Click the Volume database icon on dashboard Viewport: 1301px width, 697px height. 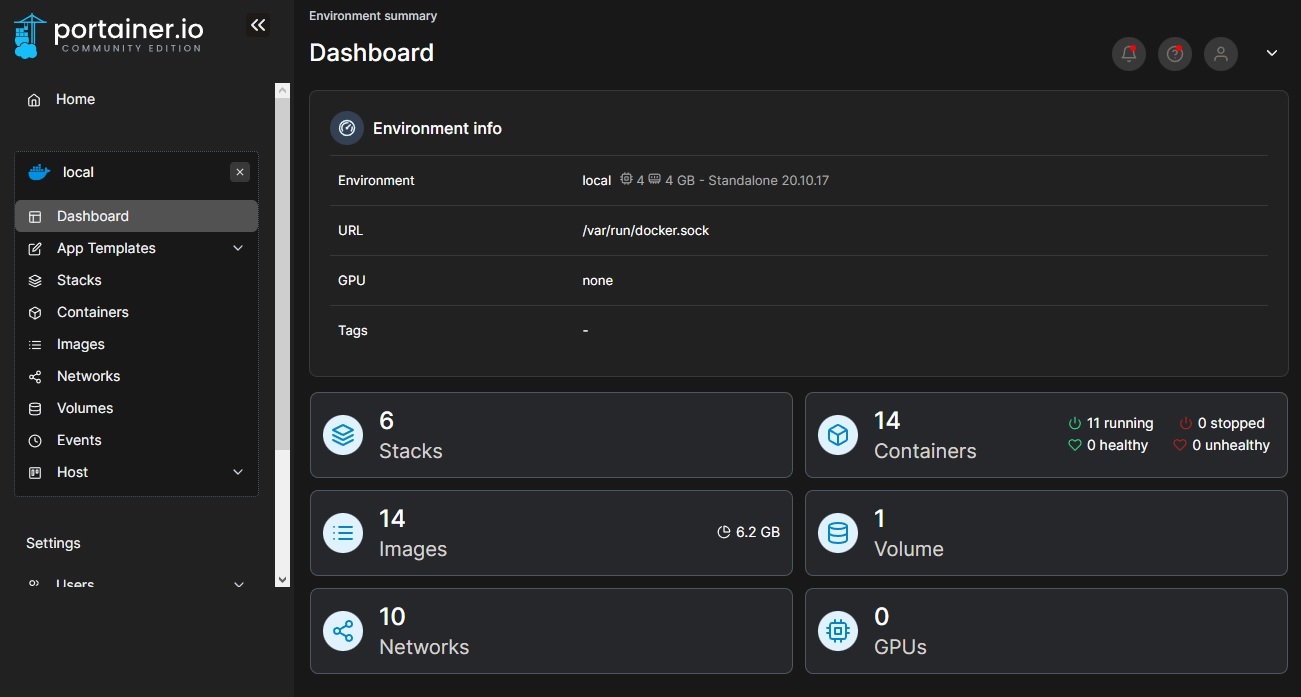[x=838, y=533]
